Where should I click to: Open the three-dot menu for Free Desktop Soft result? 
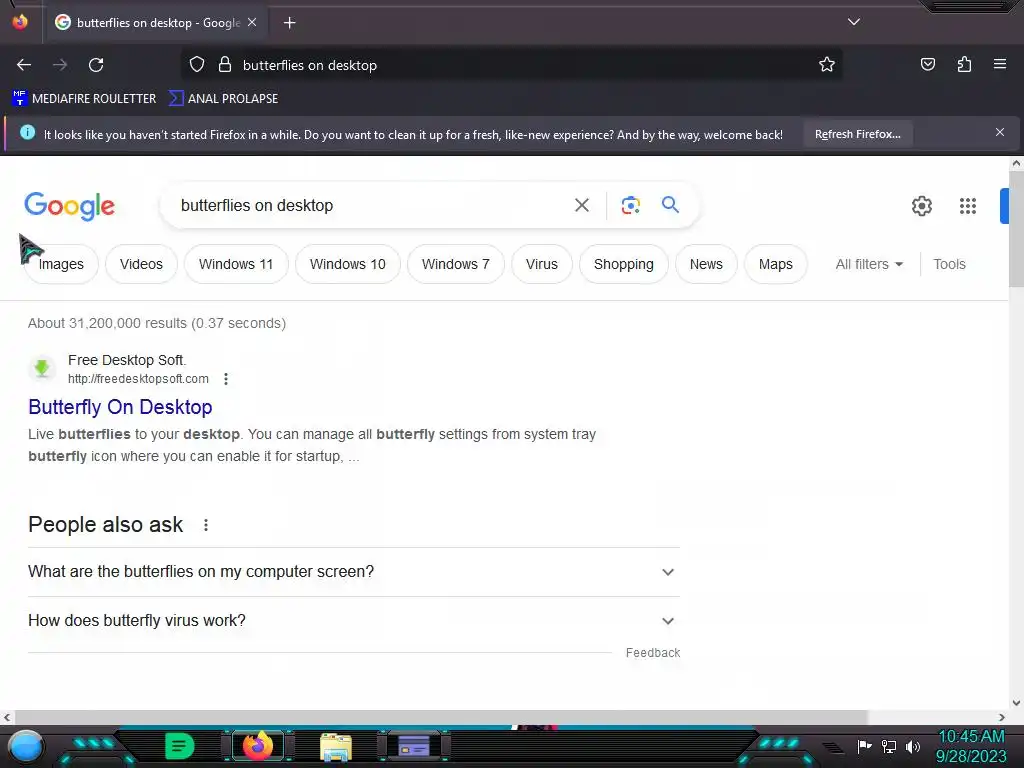coord(226,379)
